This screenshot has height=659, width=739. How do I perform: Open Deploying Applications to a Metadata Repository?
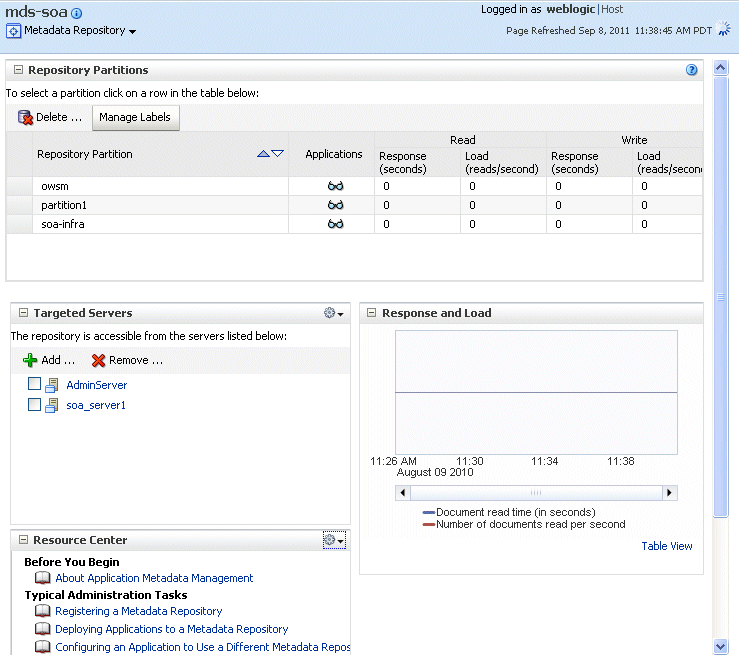click(172, 629)
